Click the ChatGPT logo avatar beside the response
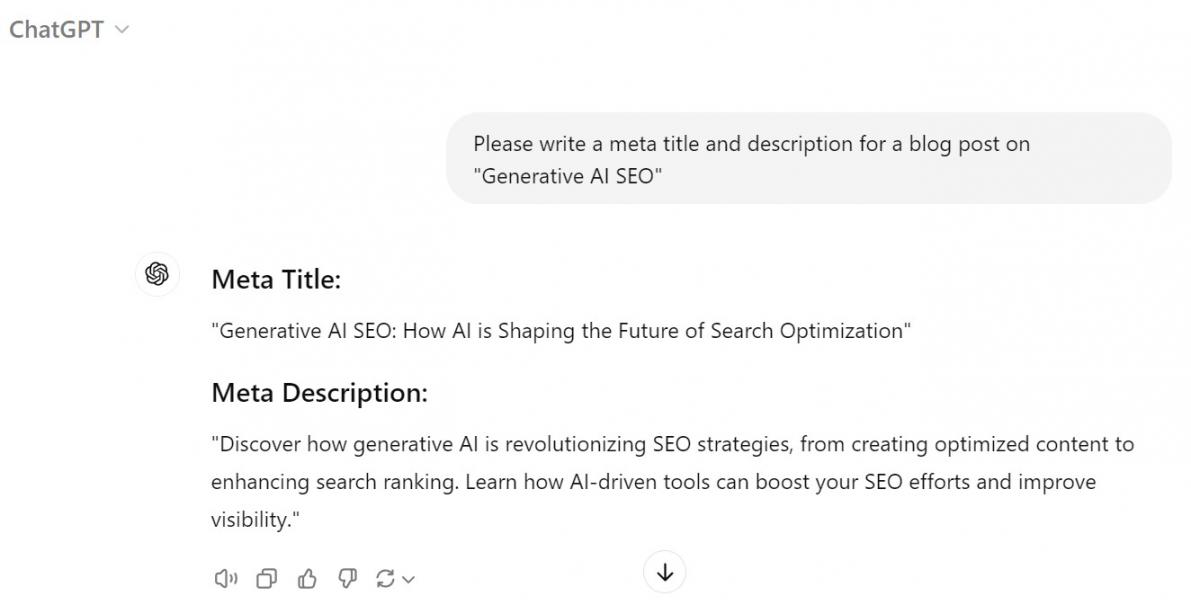1191x605 pixels. click(157, 274)
